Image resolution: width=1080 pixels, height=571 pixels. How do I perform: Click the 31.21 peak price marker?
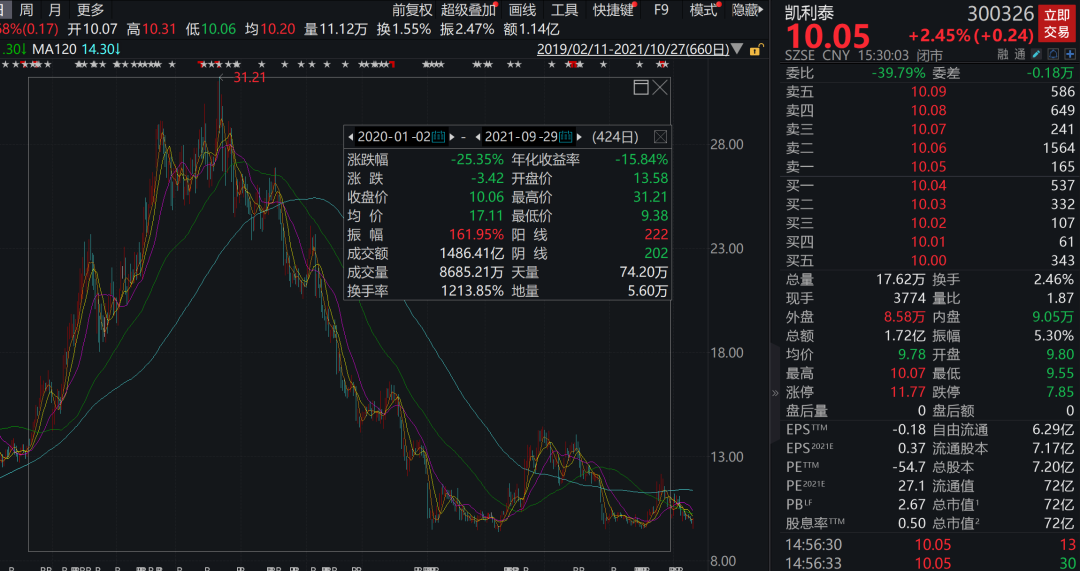tap(249, 77)
